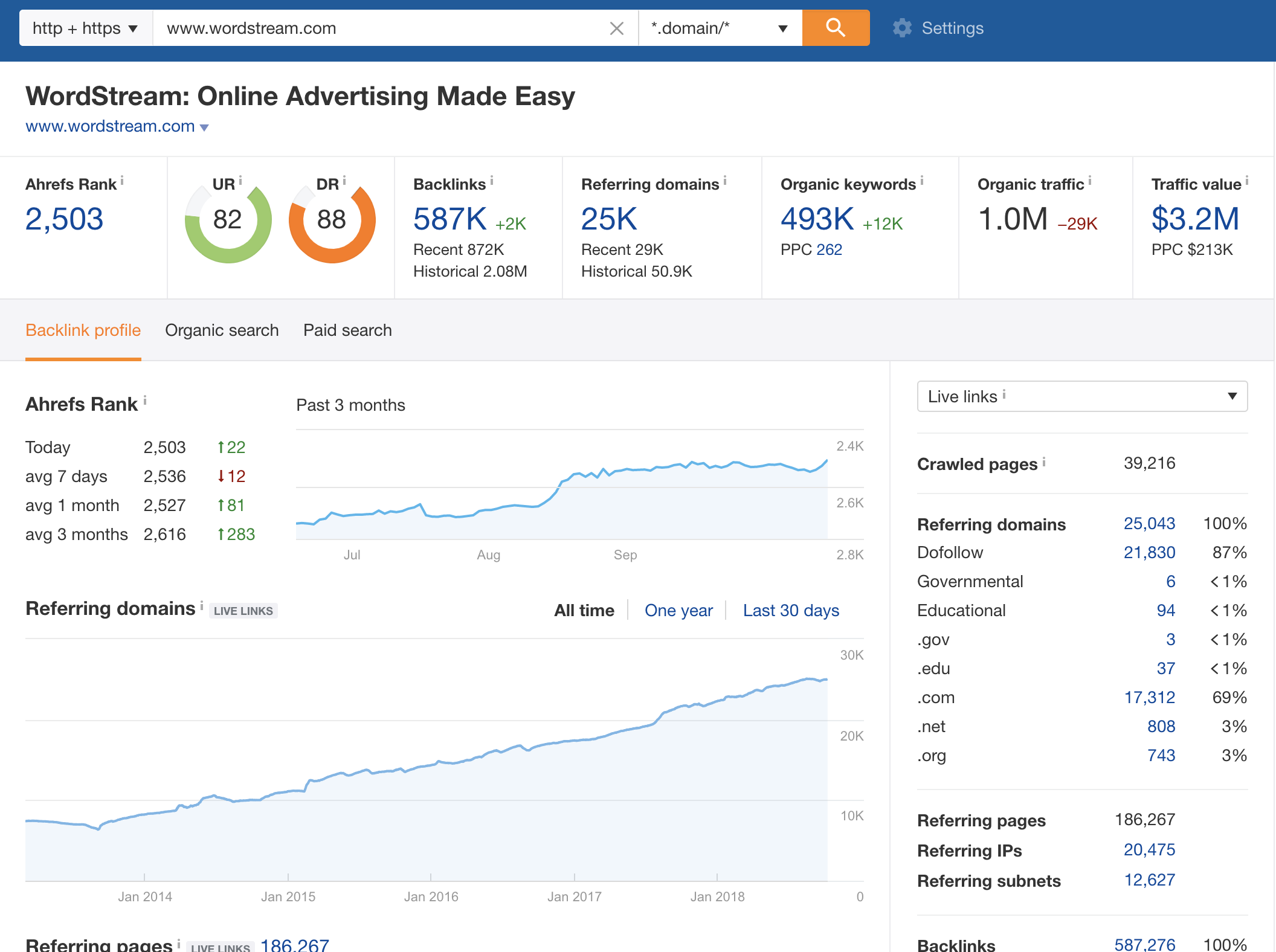Click the info icon beside Backlinks metric
Viewport: 1276px width, 952px height.
pos(492,180)
